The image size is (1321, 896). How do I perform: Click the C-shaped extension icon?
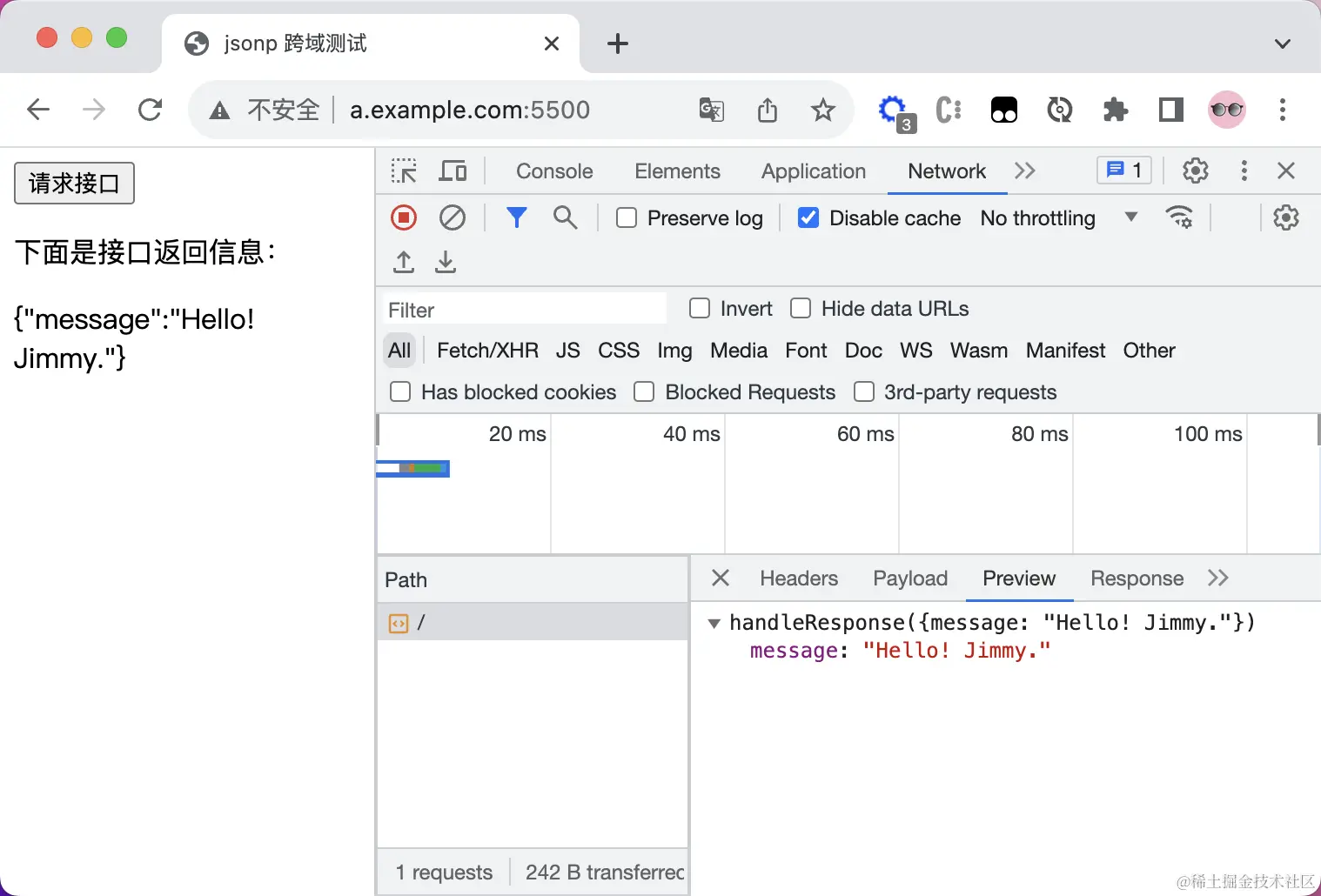[949, 110]
